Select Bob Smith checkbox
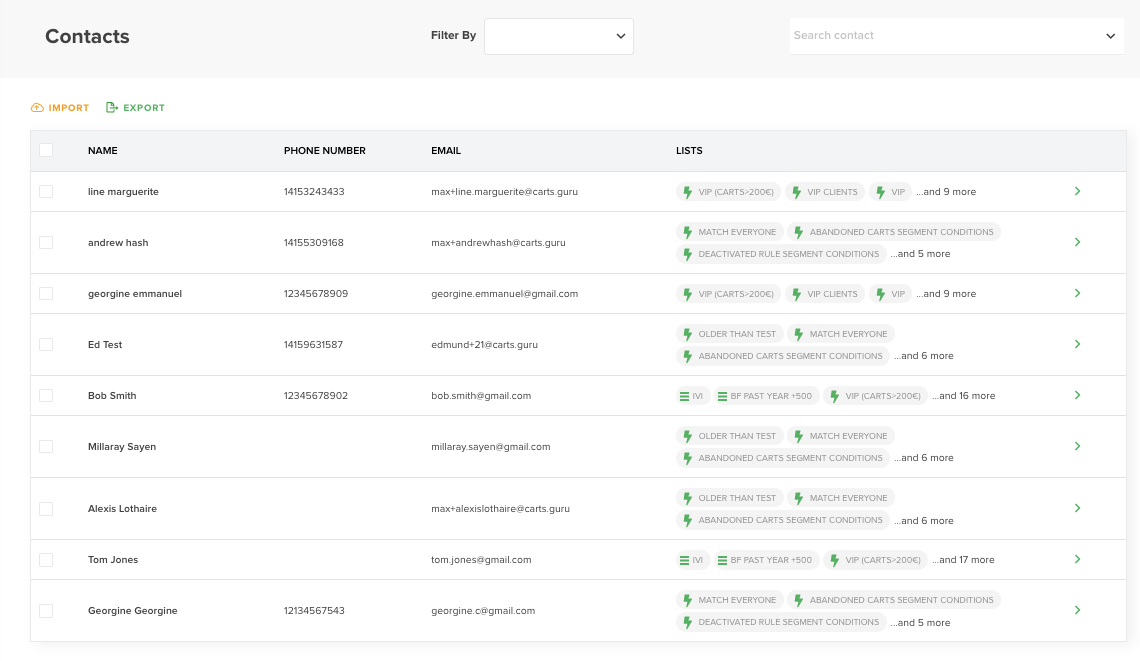This screenshot has height=661, width=1140. 46,396
